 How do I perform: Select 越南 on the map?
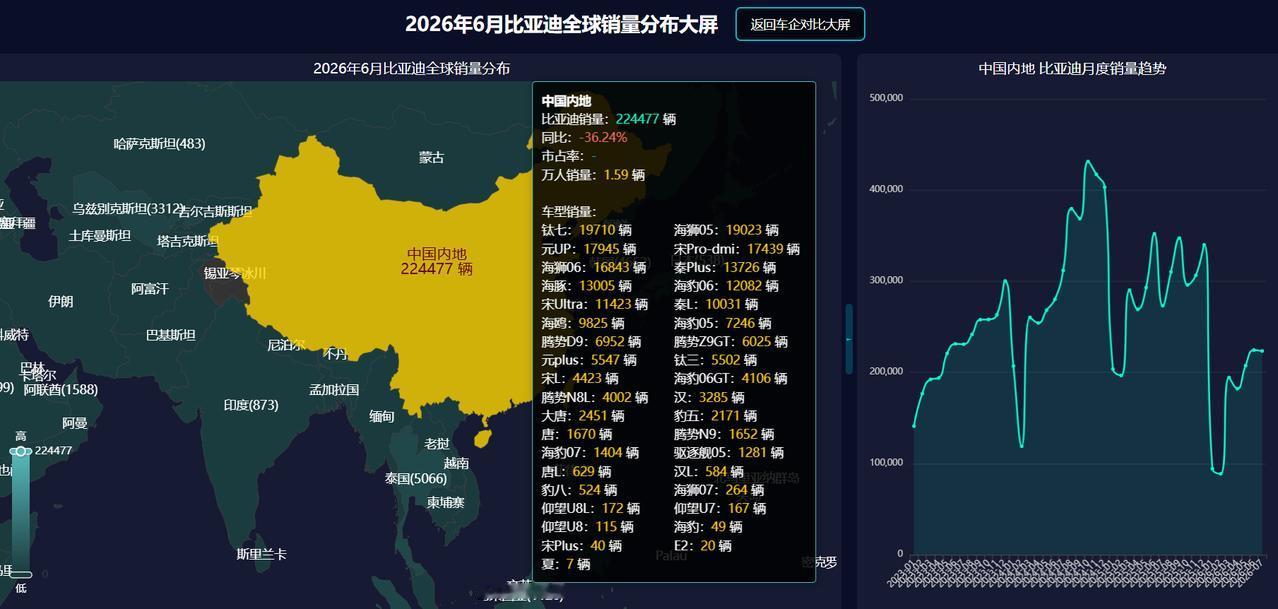456,463
